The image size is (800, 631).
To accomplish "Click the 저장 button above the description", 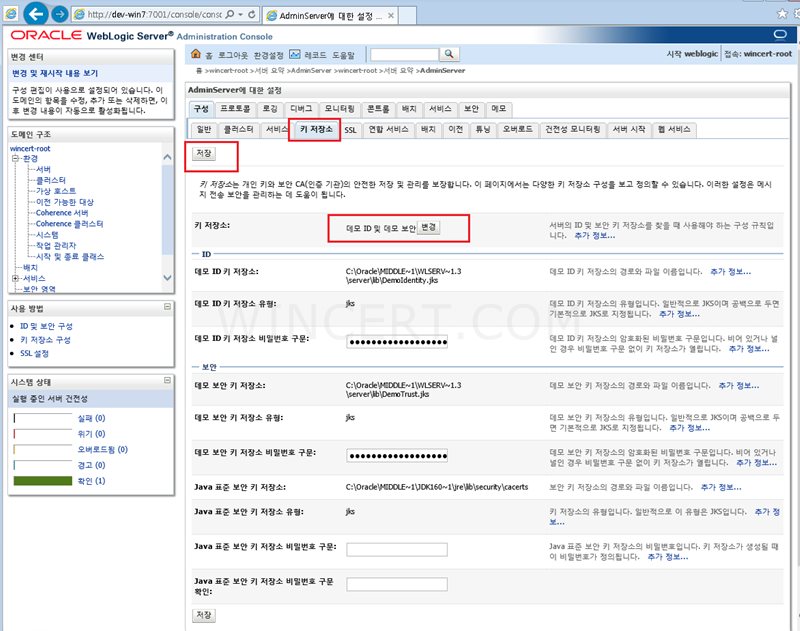I will [x=204, y=154].
